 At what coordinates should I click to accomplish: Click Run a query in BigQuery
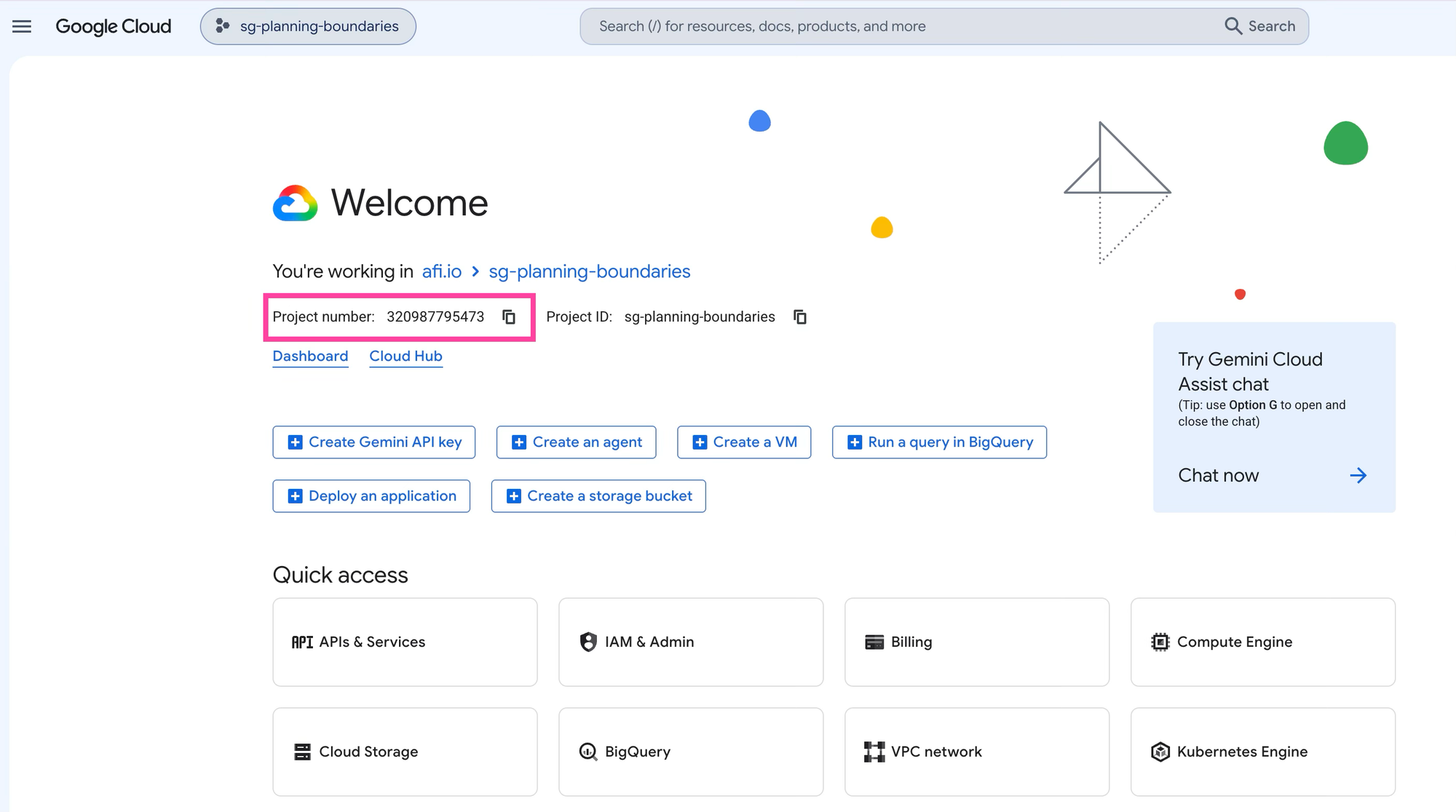click(x=940, y=442)
